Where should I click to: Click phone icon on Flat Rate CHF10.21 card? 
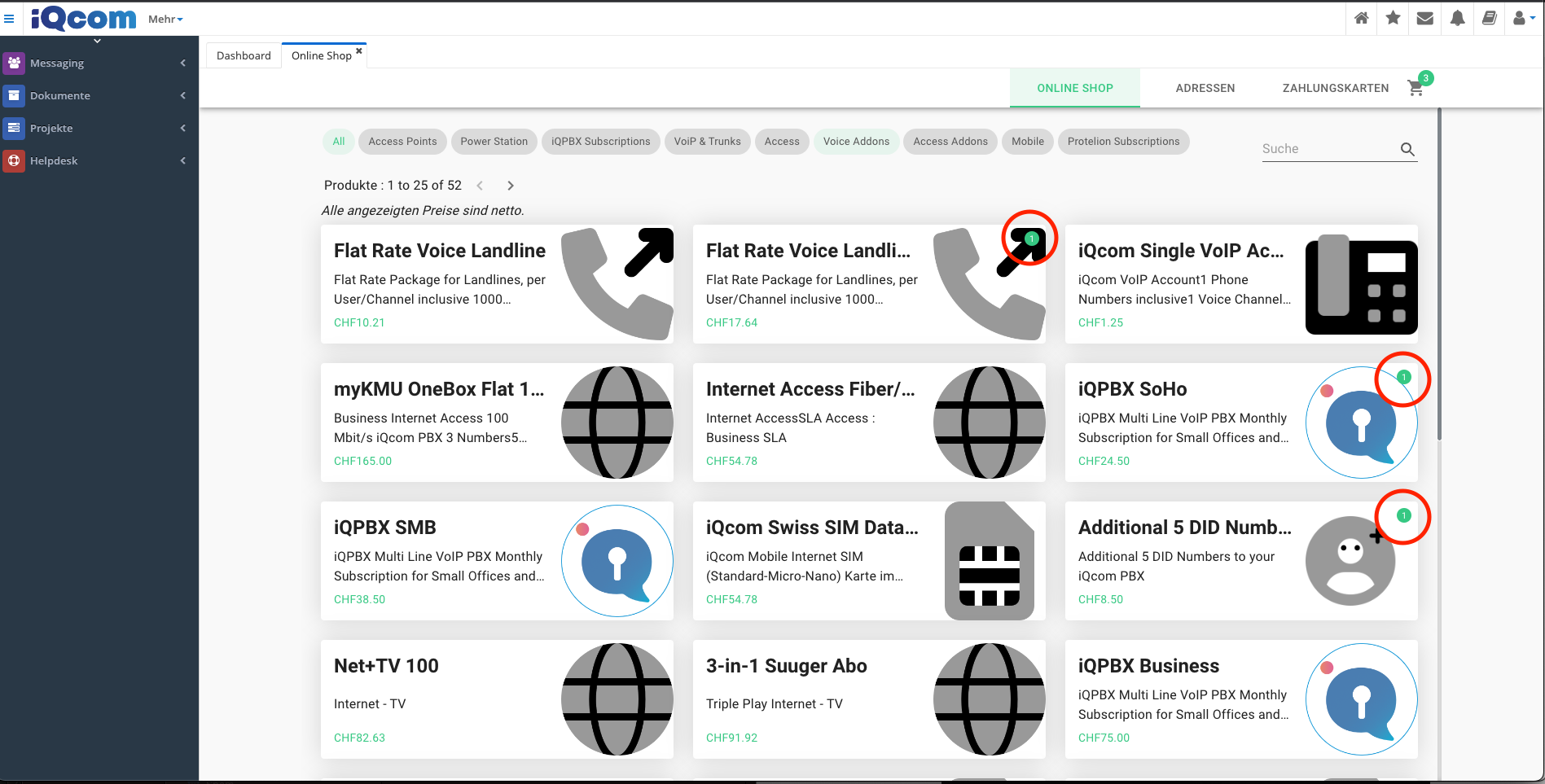tap(617, 283)
